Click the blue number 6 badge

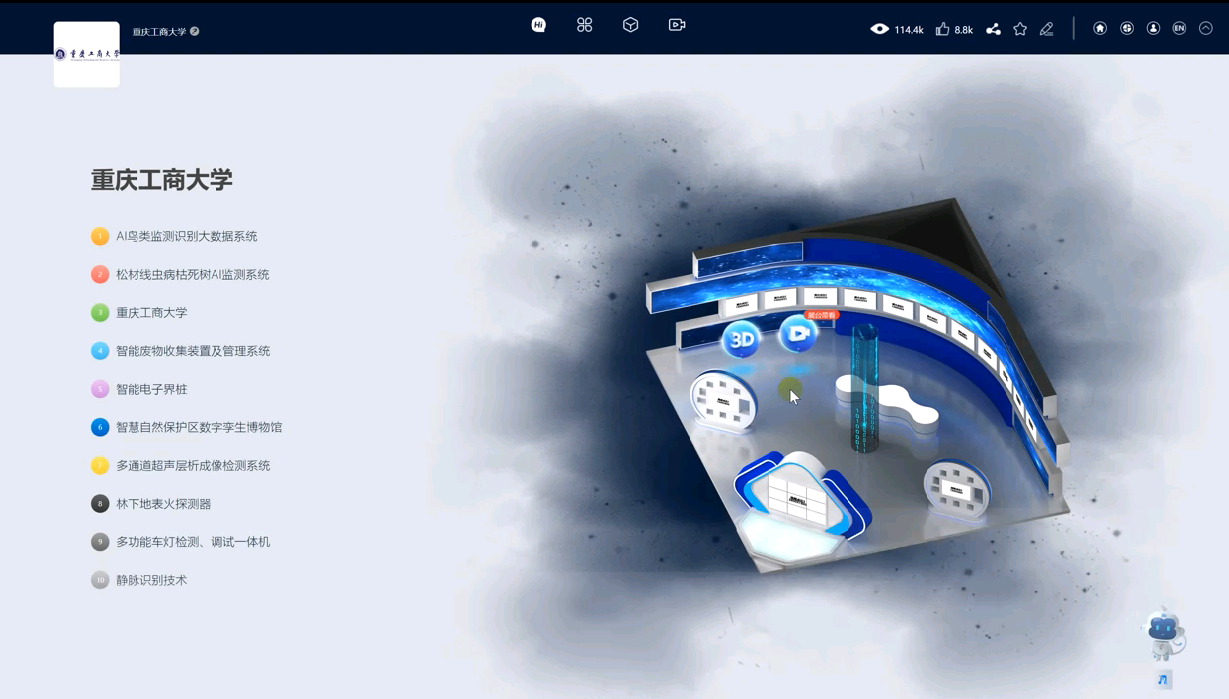click(x=100, y=427)
